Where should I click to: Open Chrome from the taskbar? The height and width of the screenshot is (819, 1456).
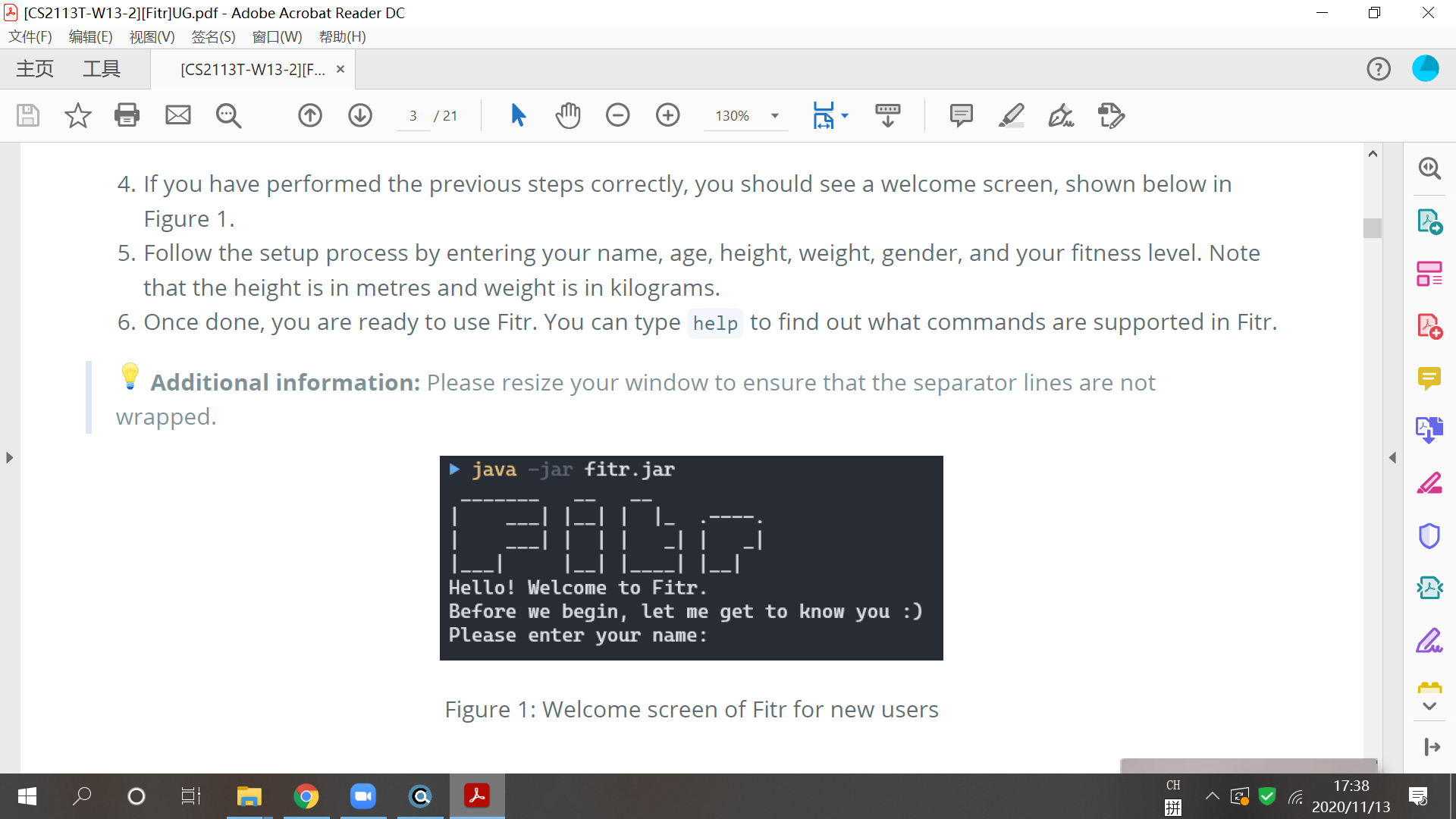tap(306, 796)
